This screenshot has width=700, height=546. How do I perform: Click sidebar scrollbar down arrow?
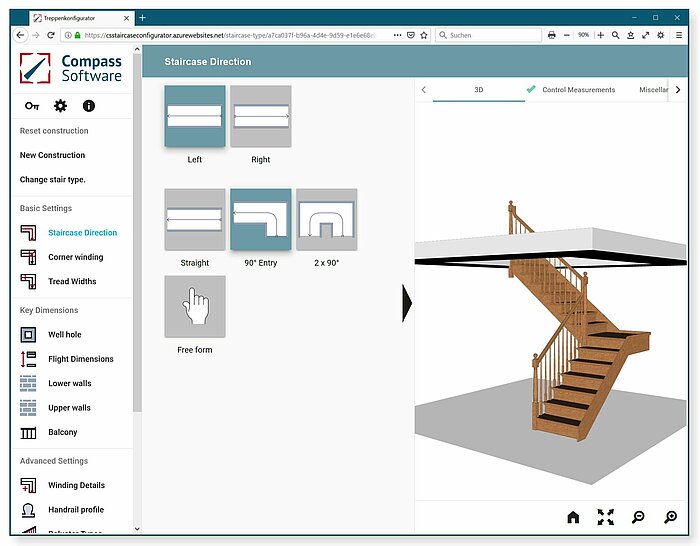[137, 529]
